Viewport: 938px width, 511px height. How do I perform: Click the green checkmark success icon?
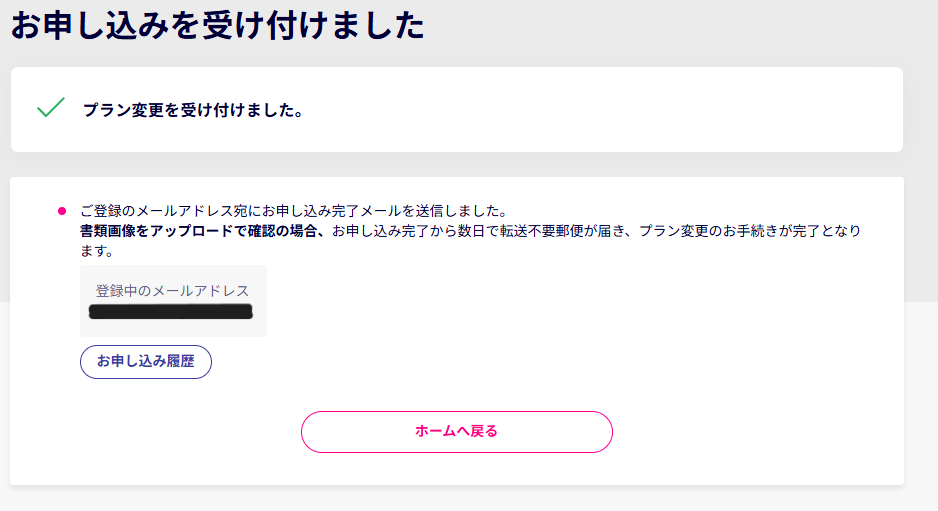50,108
